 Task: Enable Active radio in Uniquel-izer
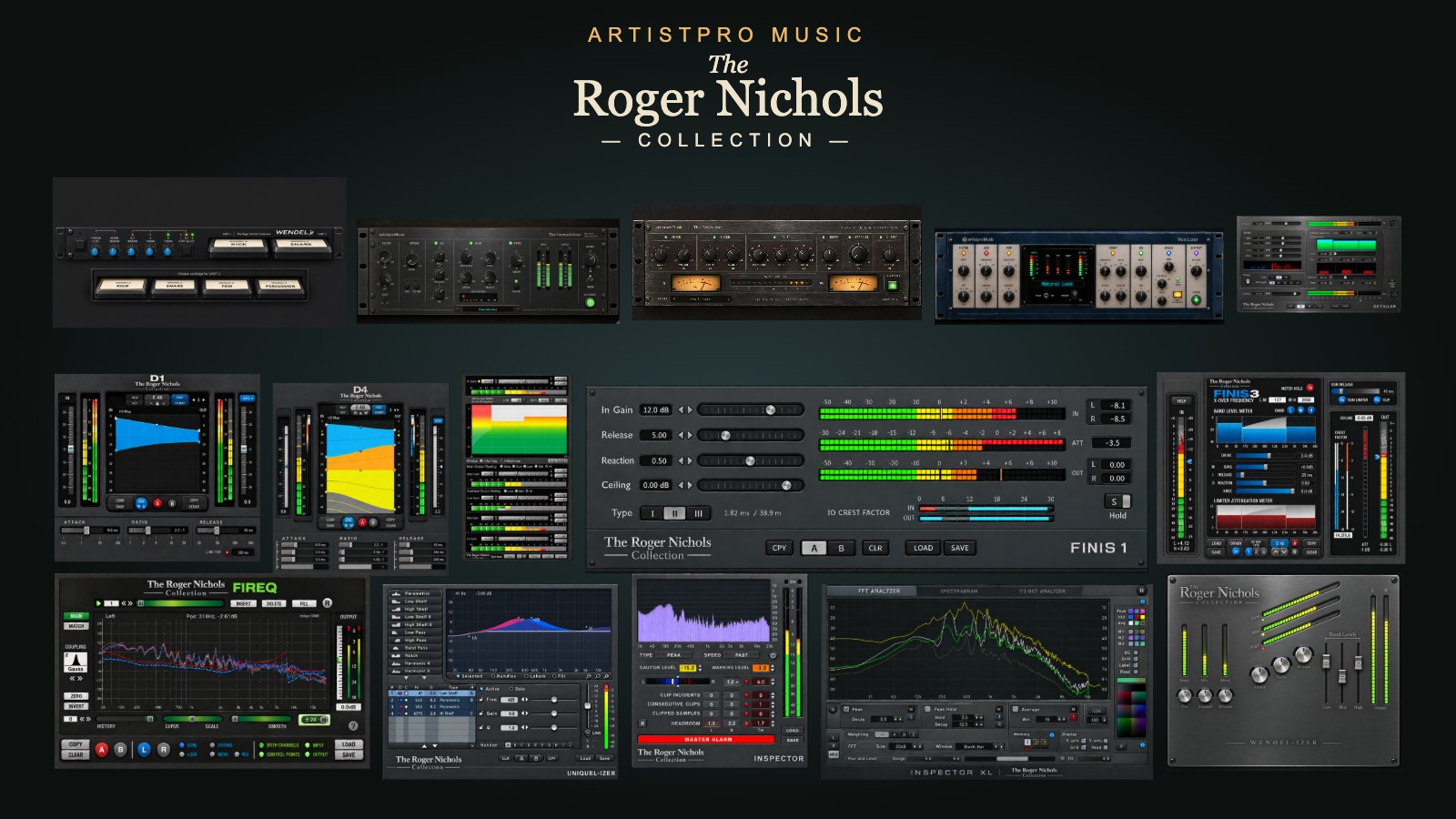coord(481,689)
